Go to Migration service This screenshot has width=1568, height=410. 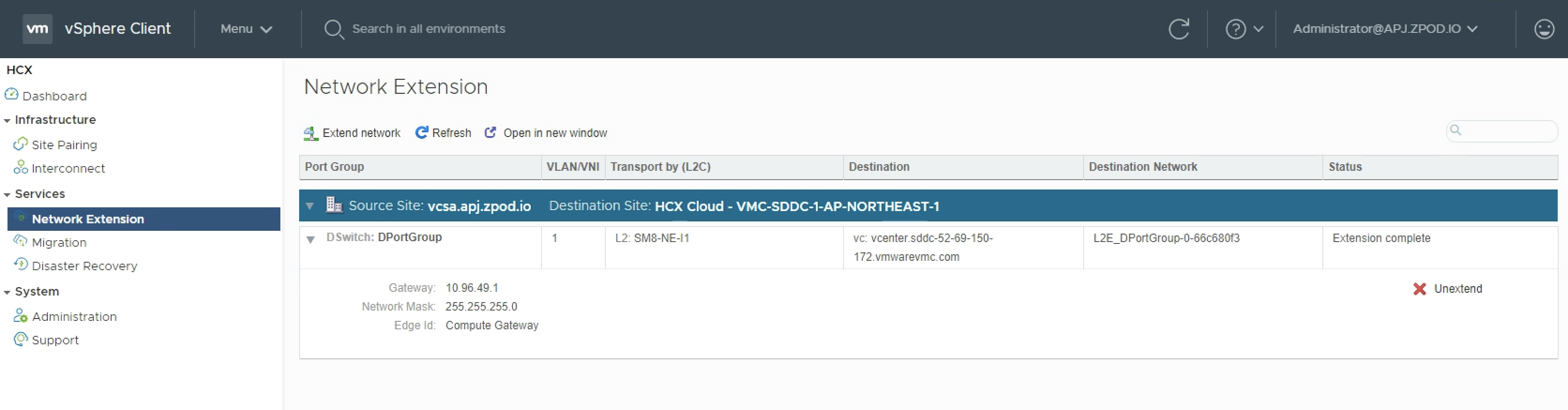pos(59,243)
